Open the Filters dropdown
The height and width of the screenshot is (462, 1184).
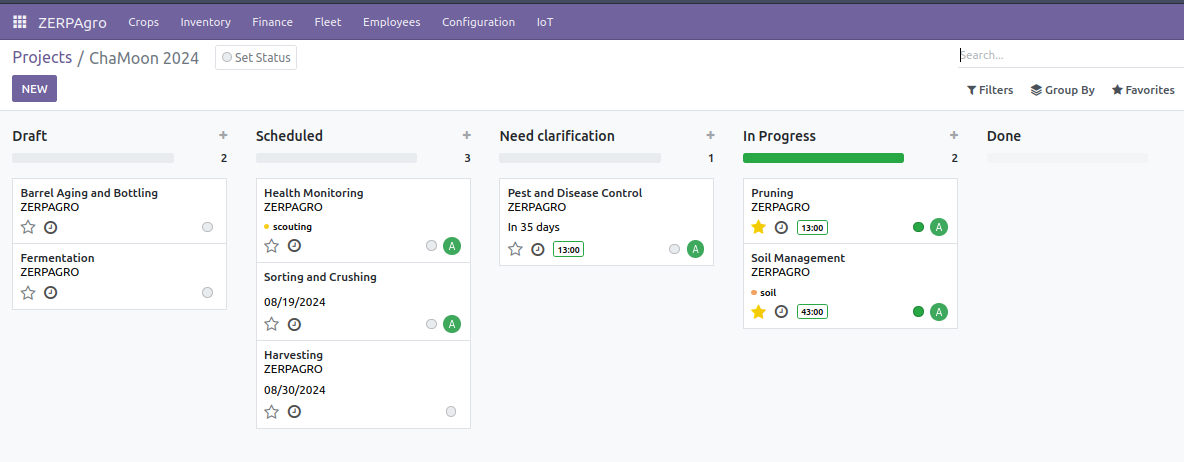click(990, 90)
